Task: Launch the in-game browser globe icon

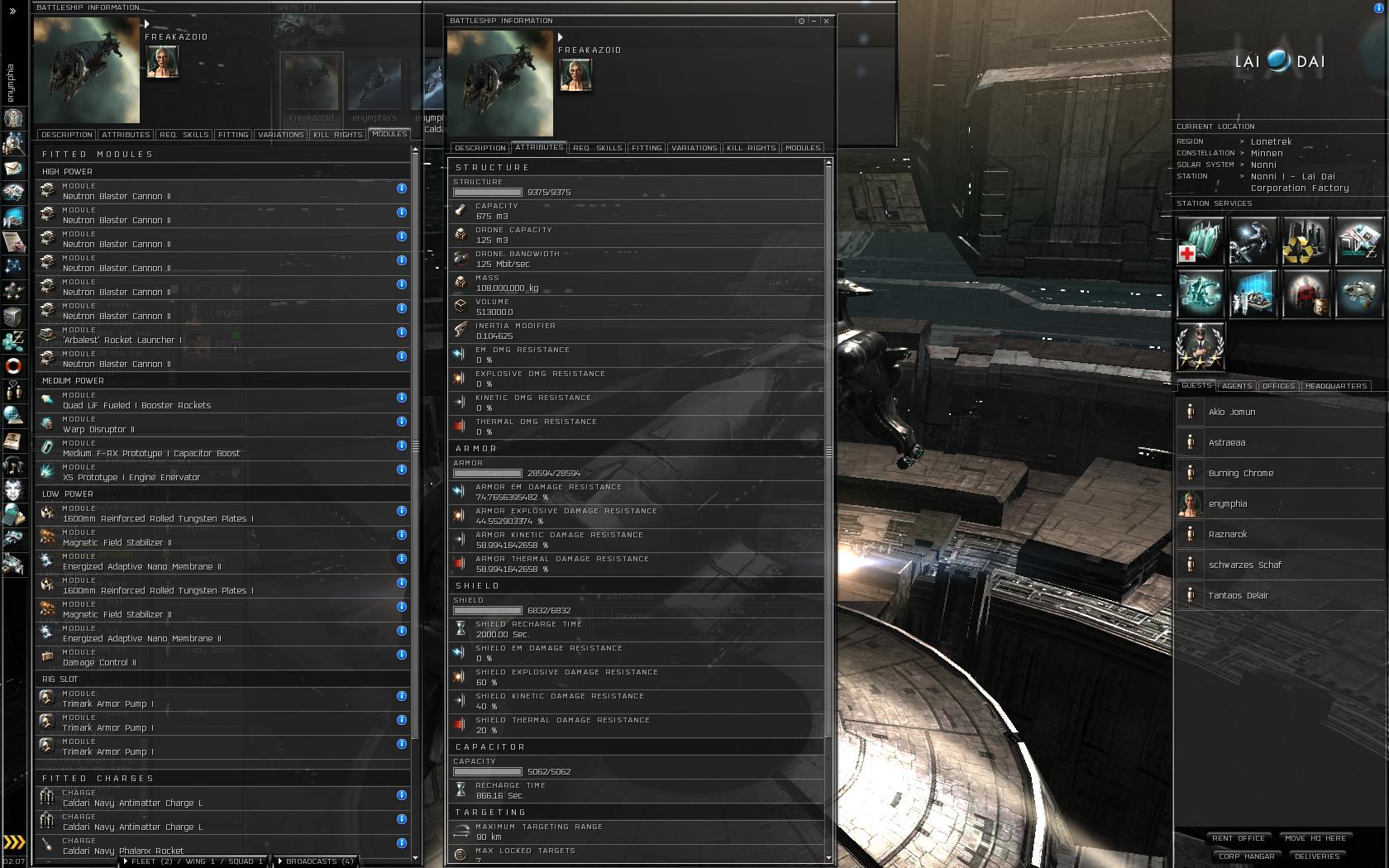Action: [13, 414]
